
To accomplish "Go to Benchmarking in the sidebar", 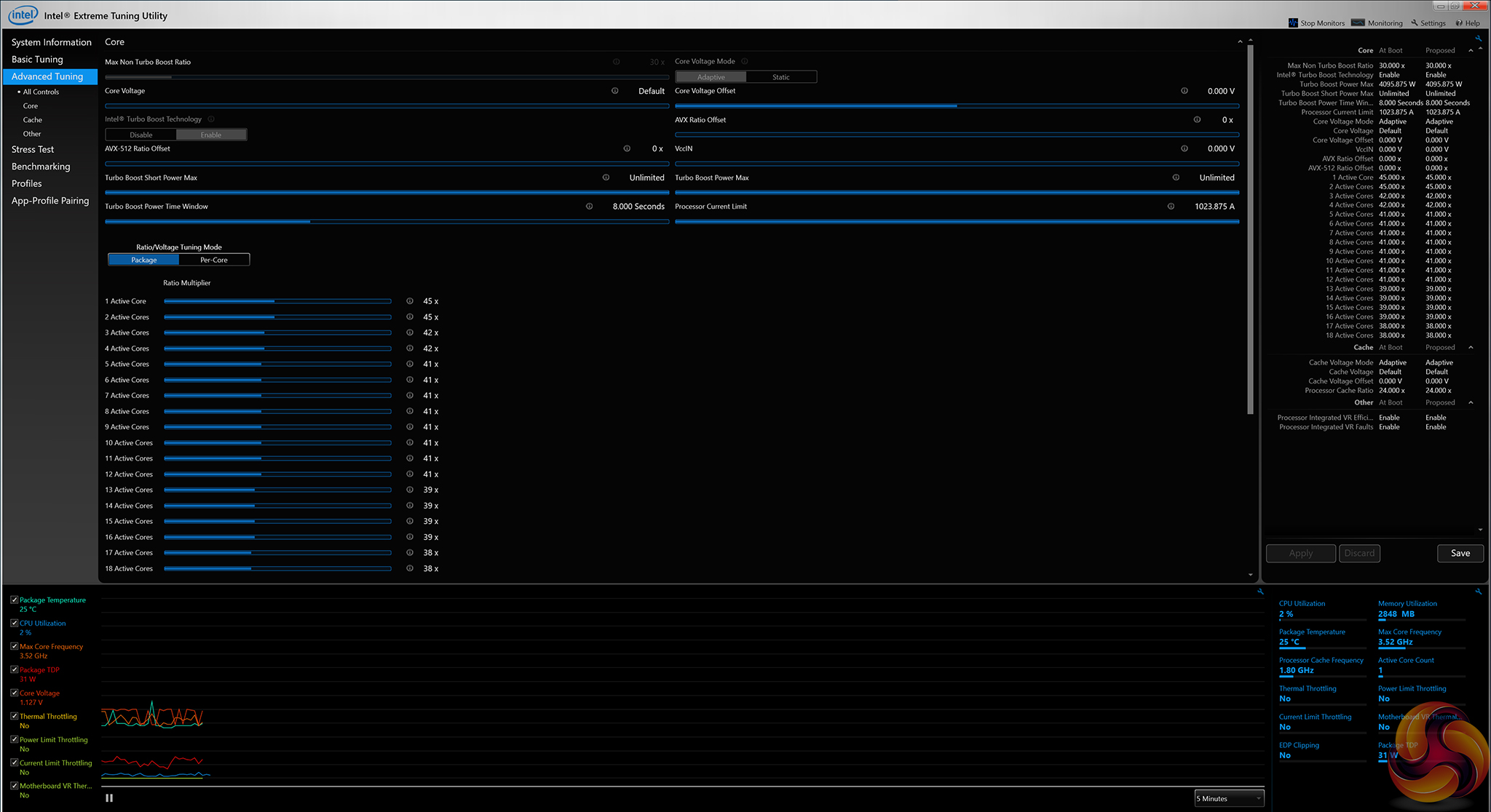I will [x=41, y=167].
